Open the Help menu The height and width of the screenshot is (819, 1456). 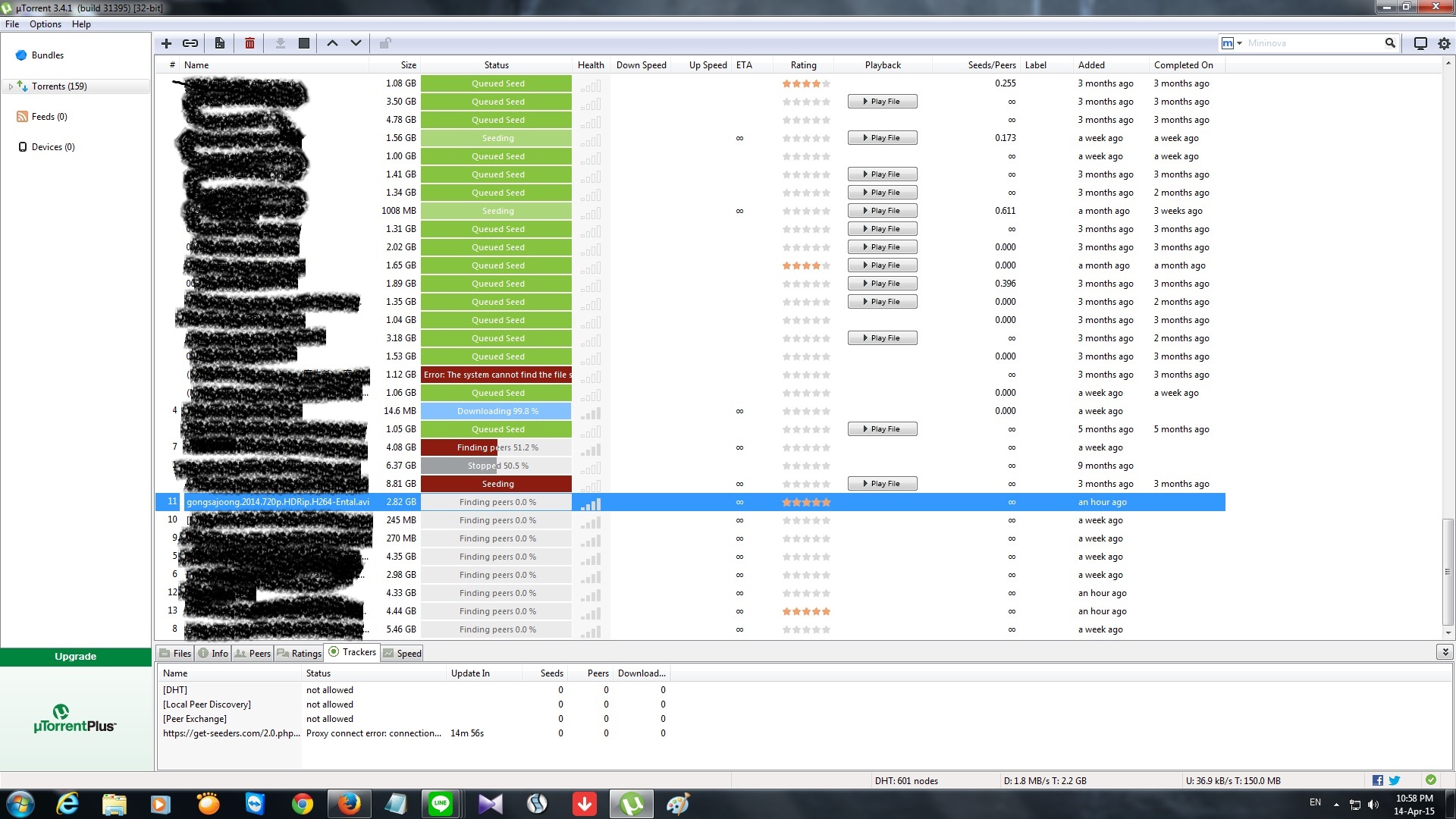coord(81,24)
